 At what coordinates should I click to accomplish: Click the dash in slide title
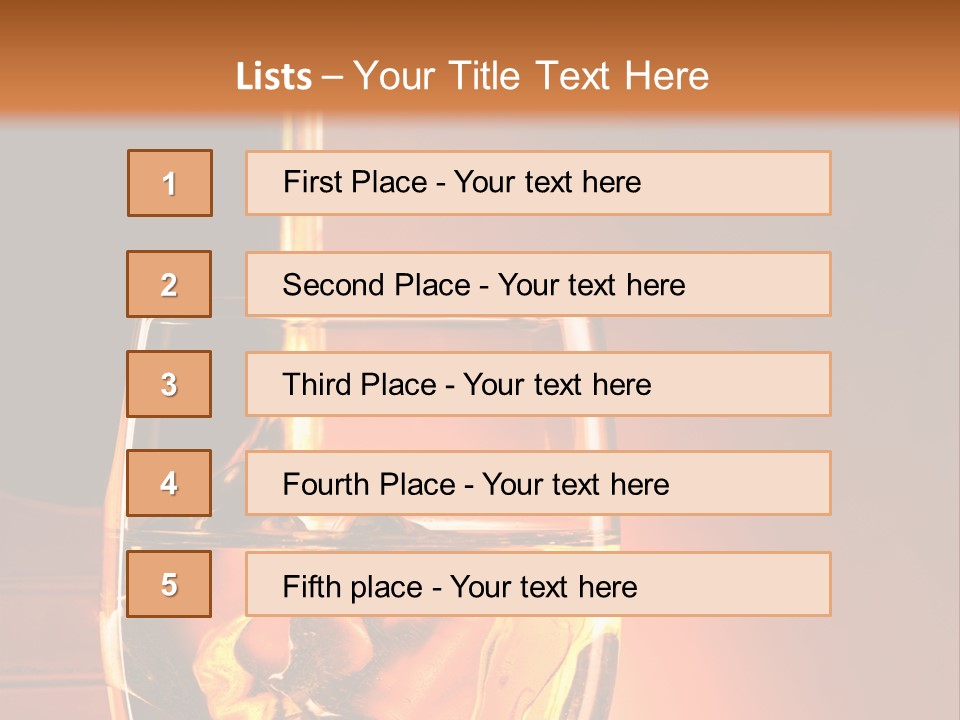pos(333,77)
